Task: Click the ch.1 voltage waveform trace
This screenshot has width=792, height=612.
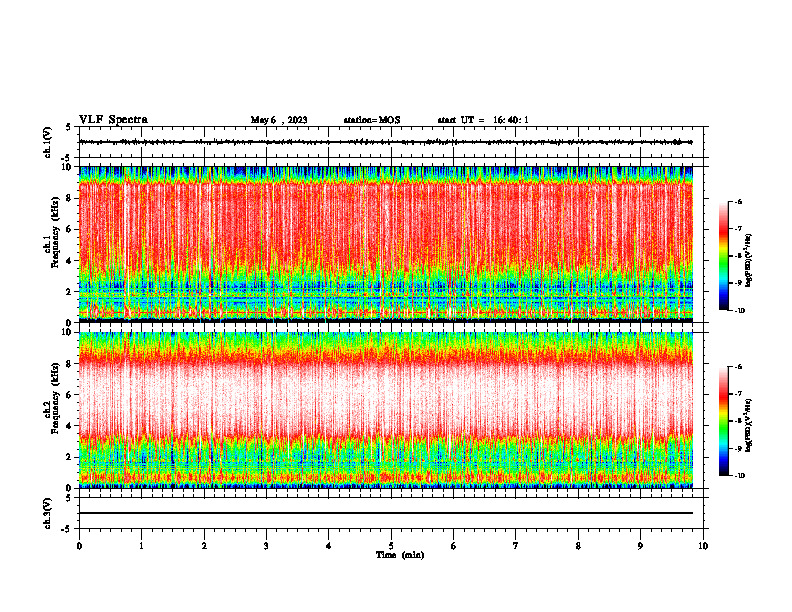Action: (386, 142)
